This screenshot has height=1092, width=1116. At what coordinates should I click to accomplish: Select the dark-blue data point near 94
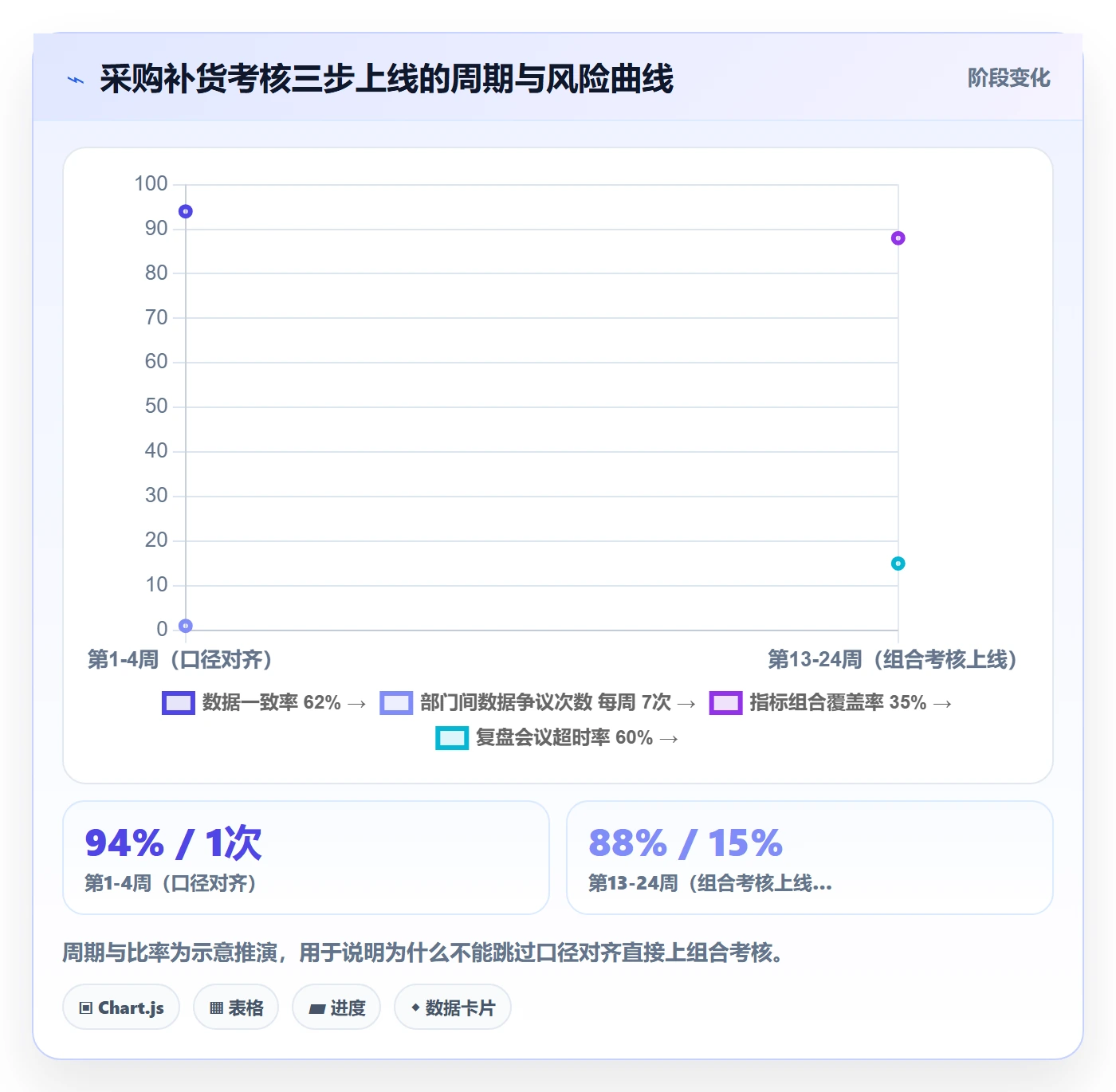186,211
